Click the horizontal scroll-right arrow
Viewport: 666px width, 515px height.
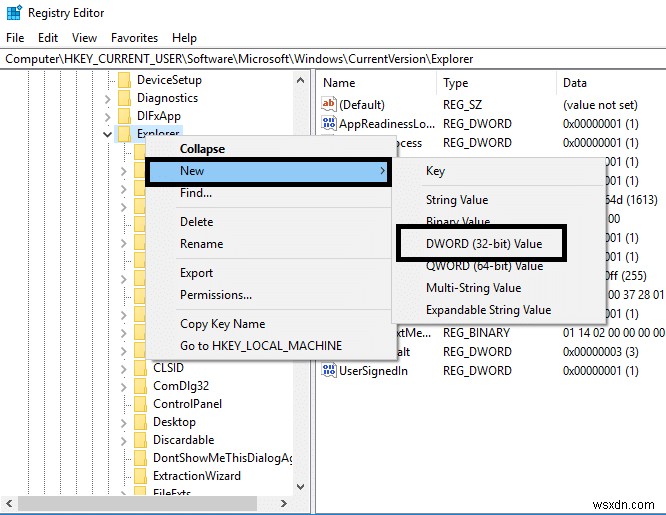284,504
